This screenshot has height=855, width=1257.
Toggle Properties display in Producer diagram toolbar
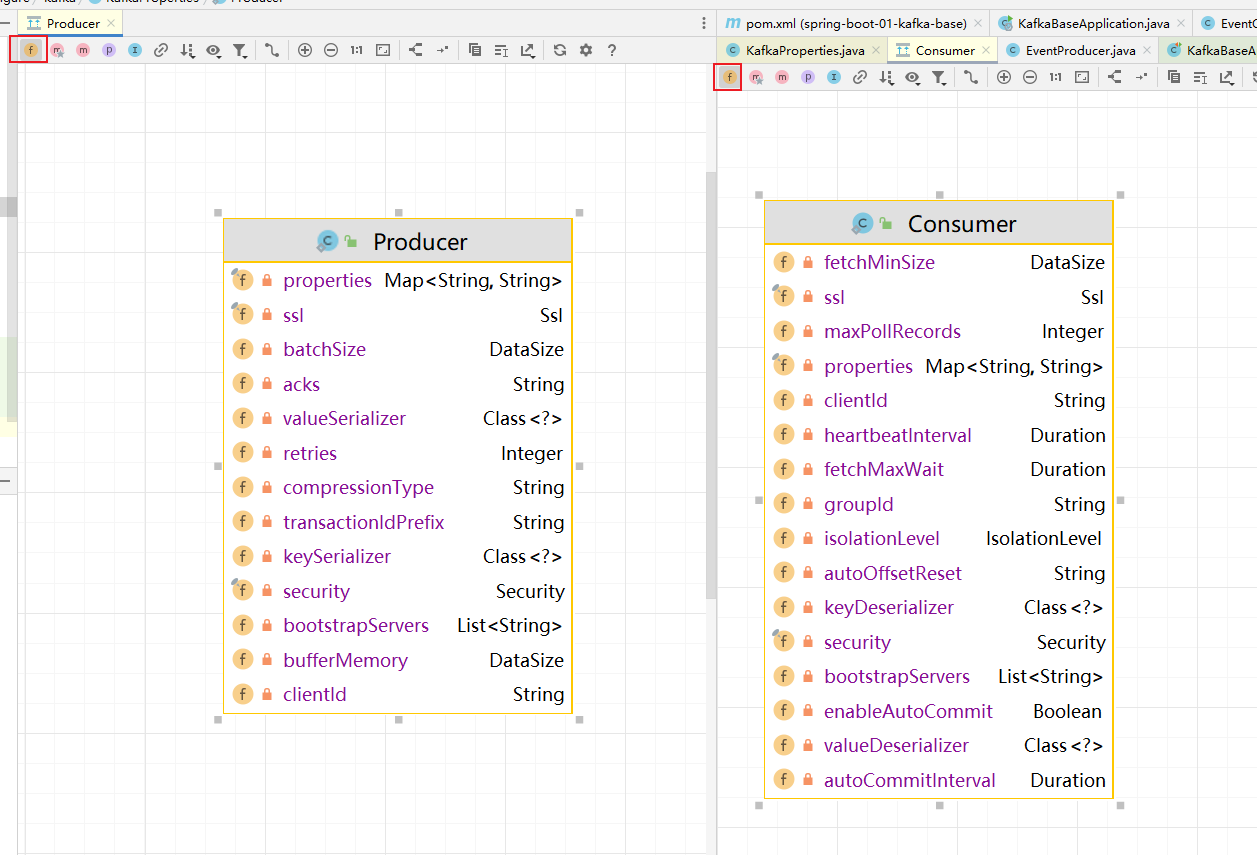coord(108,50)
